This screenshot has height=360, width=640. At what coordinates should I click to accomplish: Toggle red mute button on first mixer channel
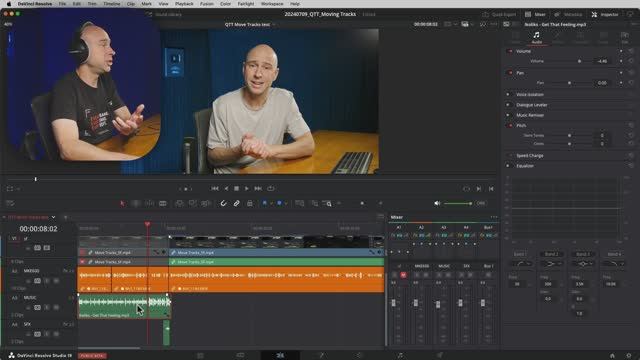pos(403,275)
